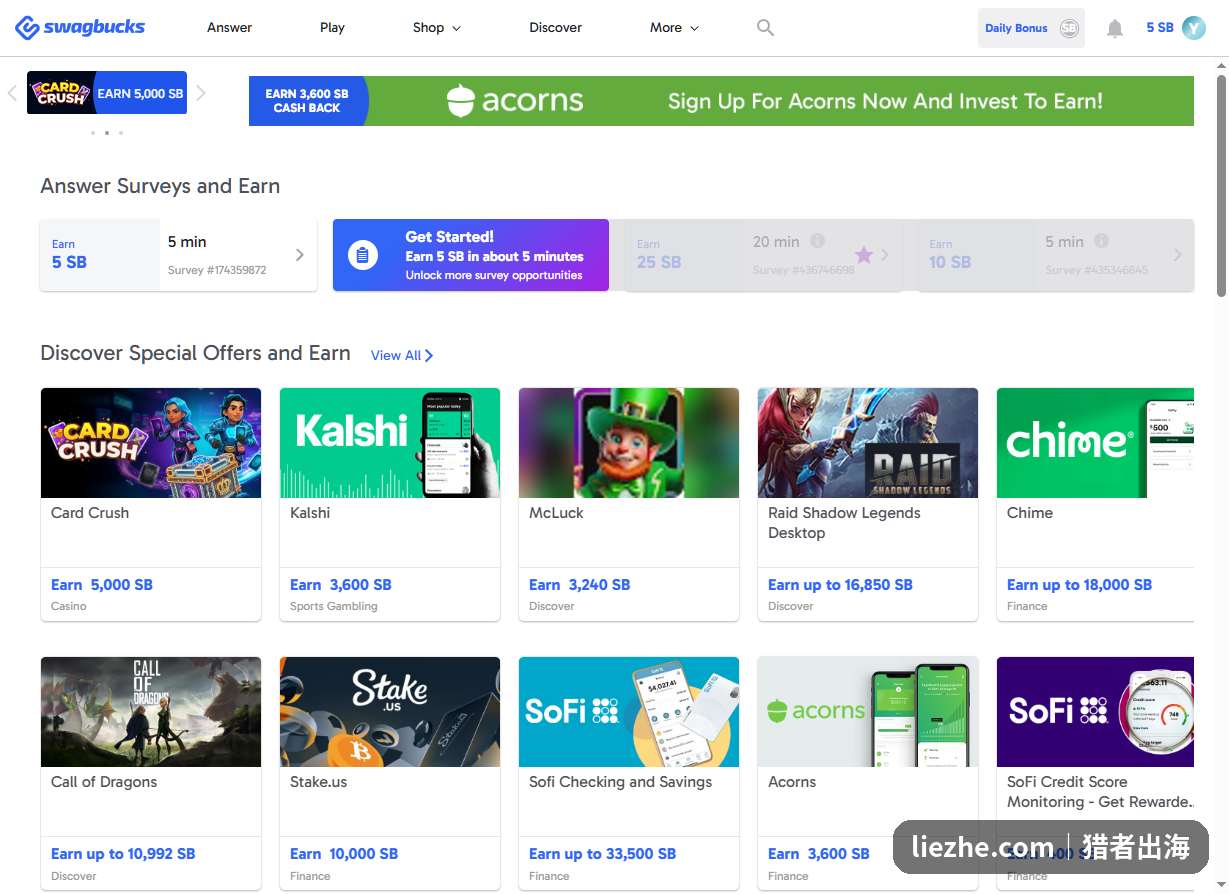Open the 25 SB twenty-minute survey
This screenshot has width=1229, height=894.
[763, 255]
